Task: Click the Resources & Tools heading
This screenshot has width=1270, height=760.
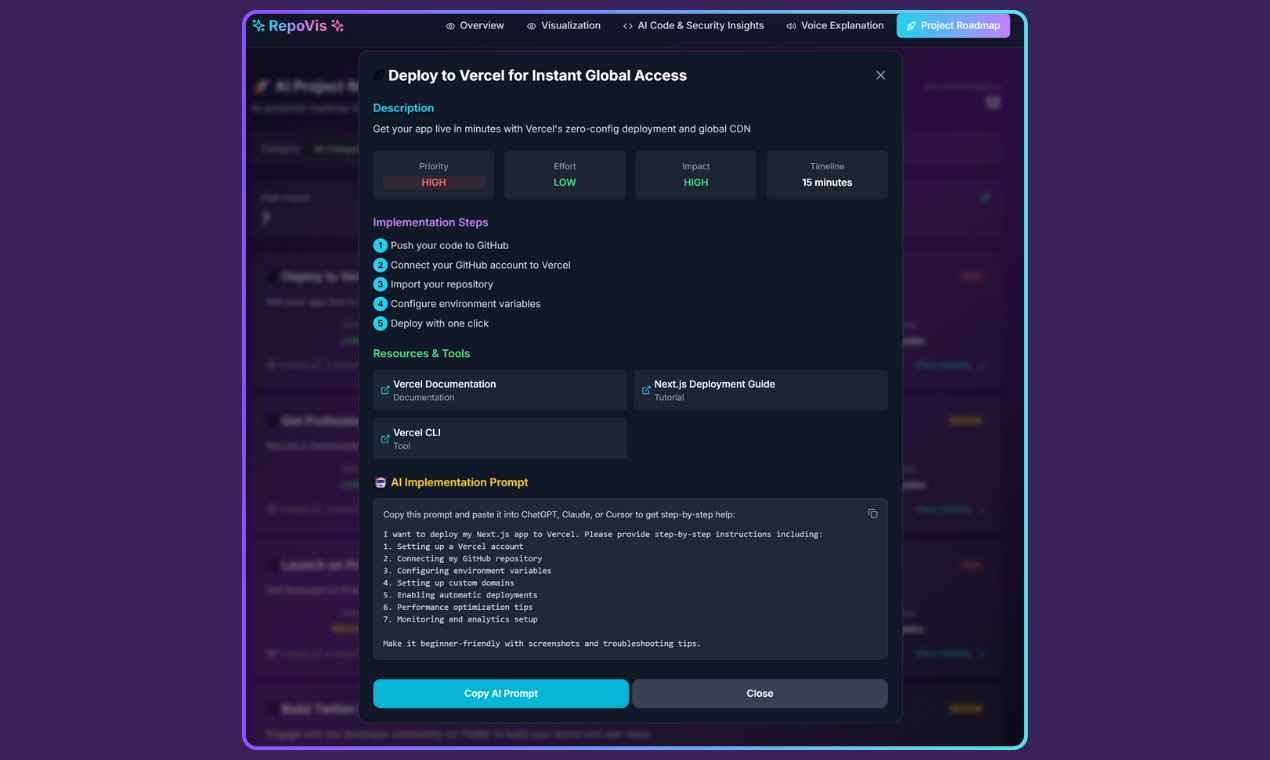Action: click(422, 353)
